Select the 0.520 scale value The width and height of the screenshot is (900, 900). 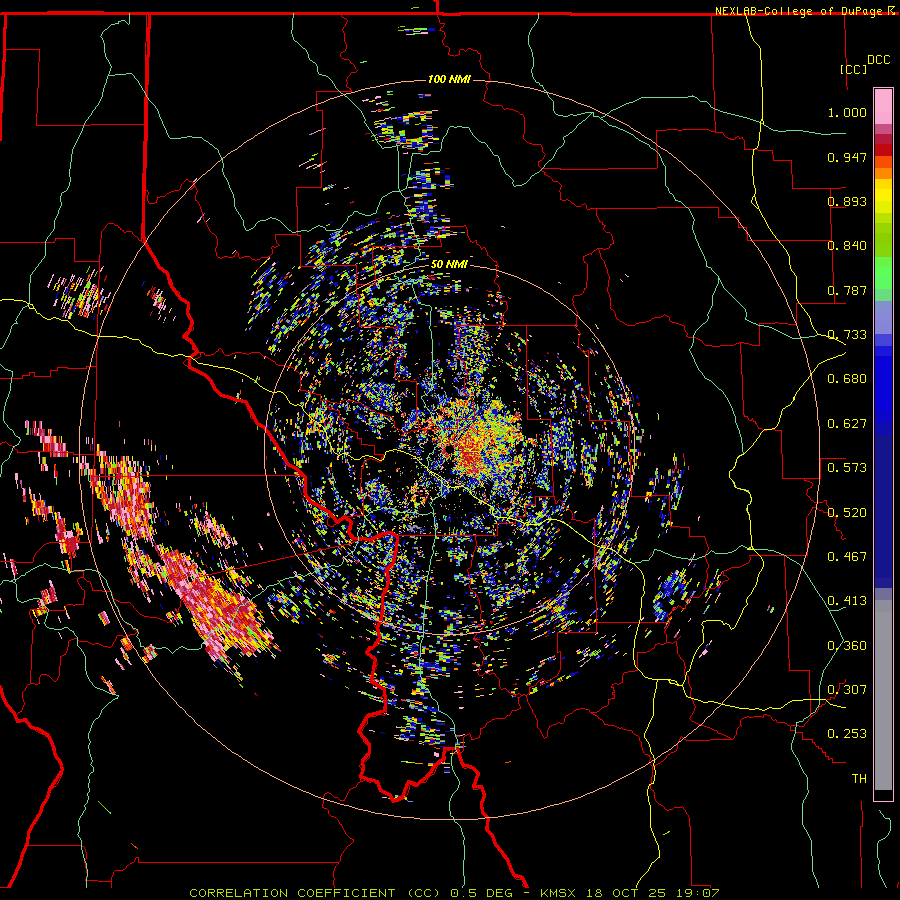coord(847,513)
